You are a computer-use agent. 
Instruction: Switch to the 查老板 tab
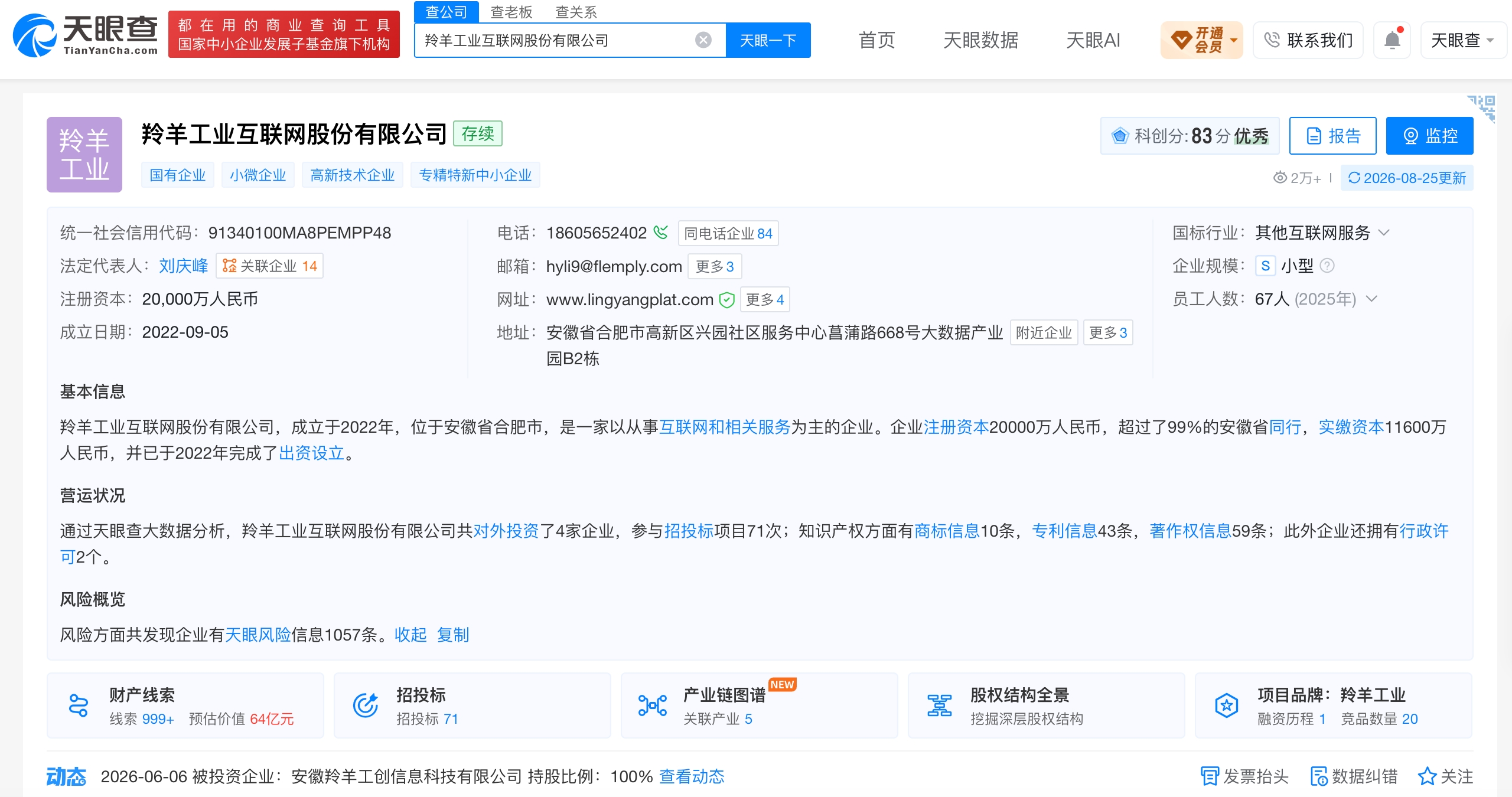pyautogui.click(x=511, y=12)
